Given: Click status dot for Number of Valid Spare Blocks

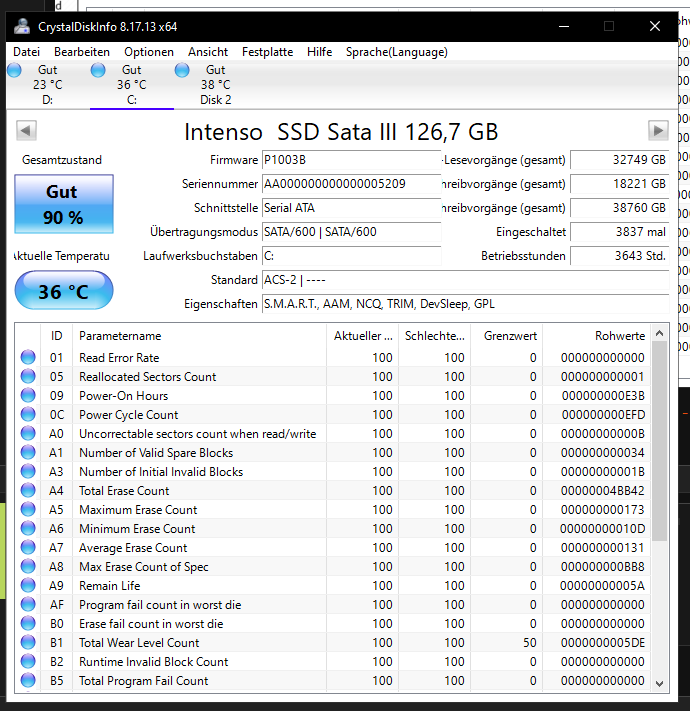Looking at the screenshot, I should tap(28, 453).
